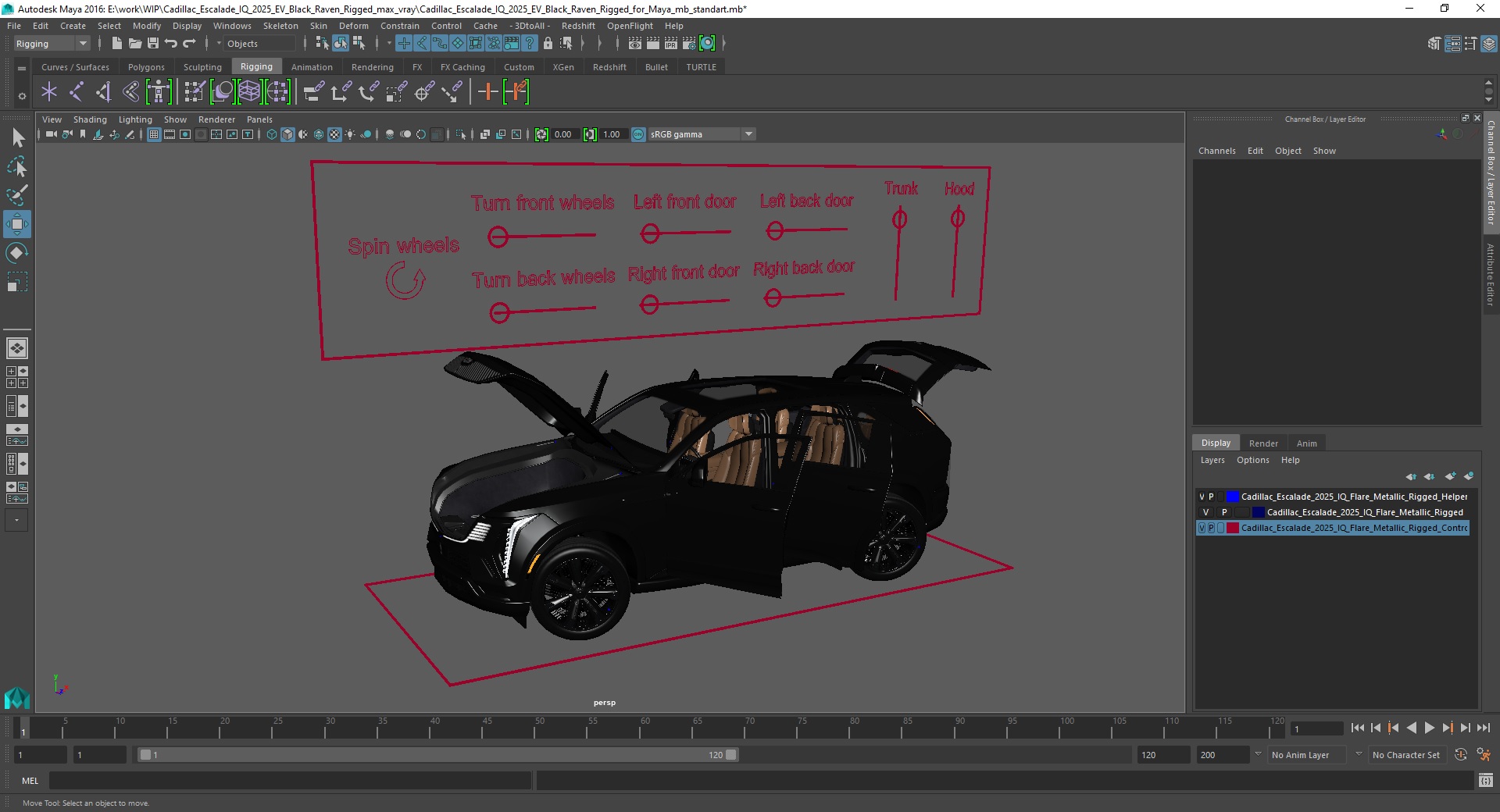Viewport: 1500px width, 812px height.
Task: Activate the Paint Selection tool
Action: (x=17, y=195)
